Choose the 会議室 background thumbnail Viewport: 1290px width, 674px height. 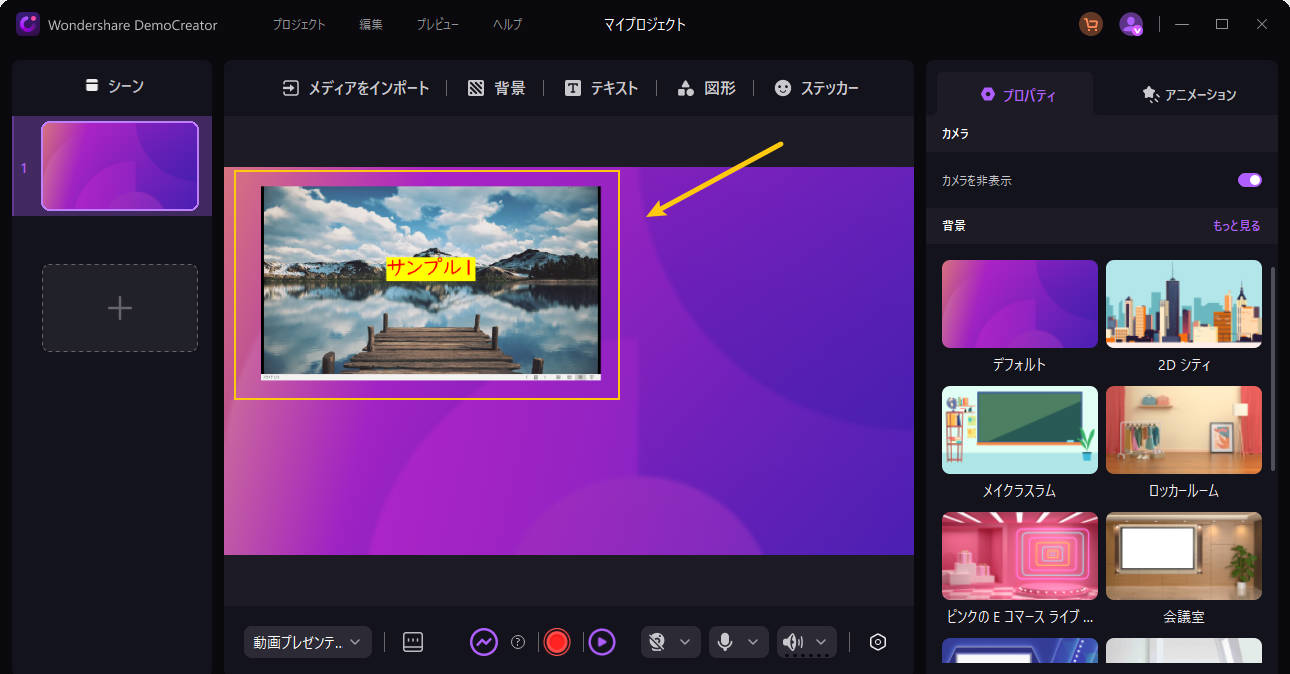[1184, 556]
